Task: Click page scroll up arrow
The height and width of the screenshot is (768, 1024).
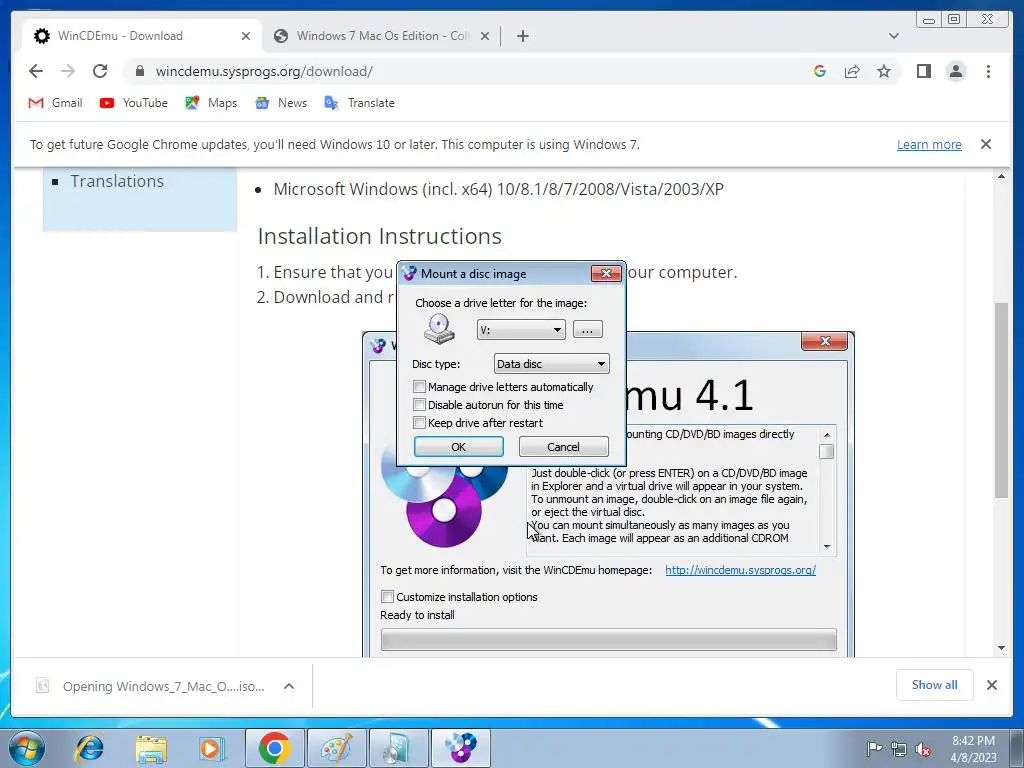Action: pyautogui.click(x=1001, y=176)
